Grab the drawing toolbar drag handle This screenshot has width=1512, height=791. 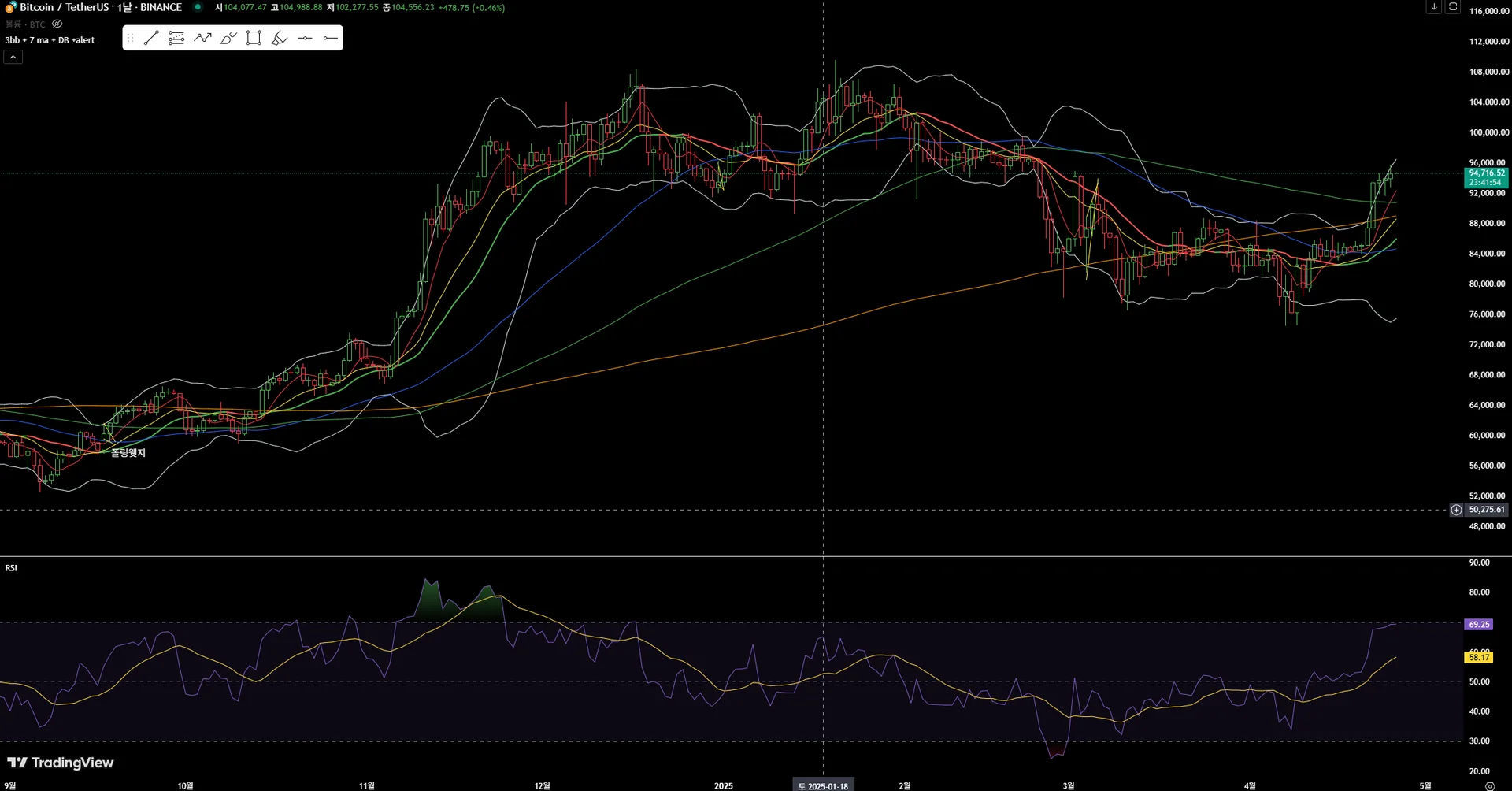tap(131, 38)
